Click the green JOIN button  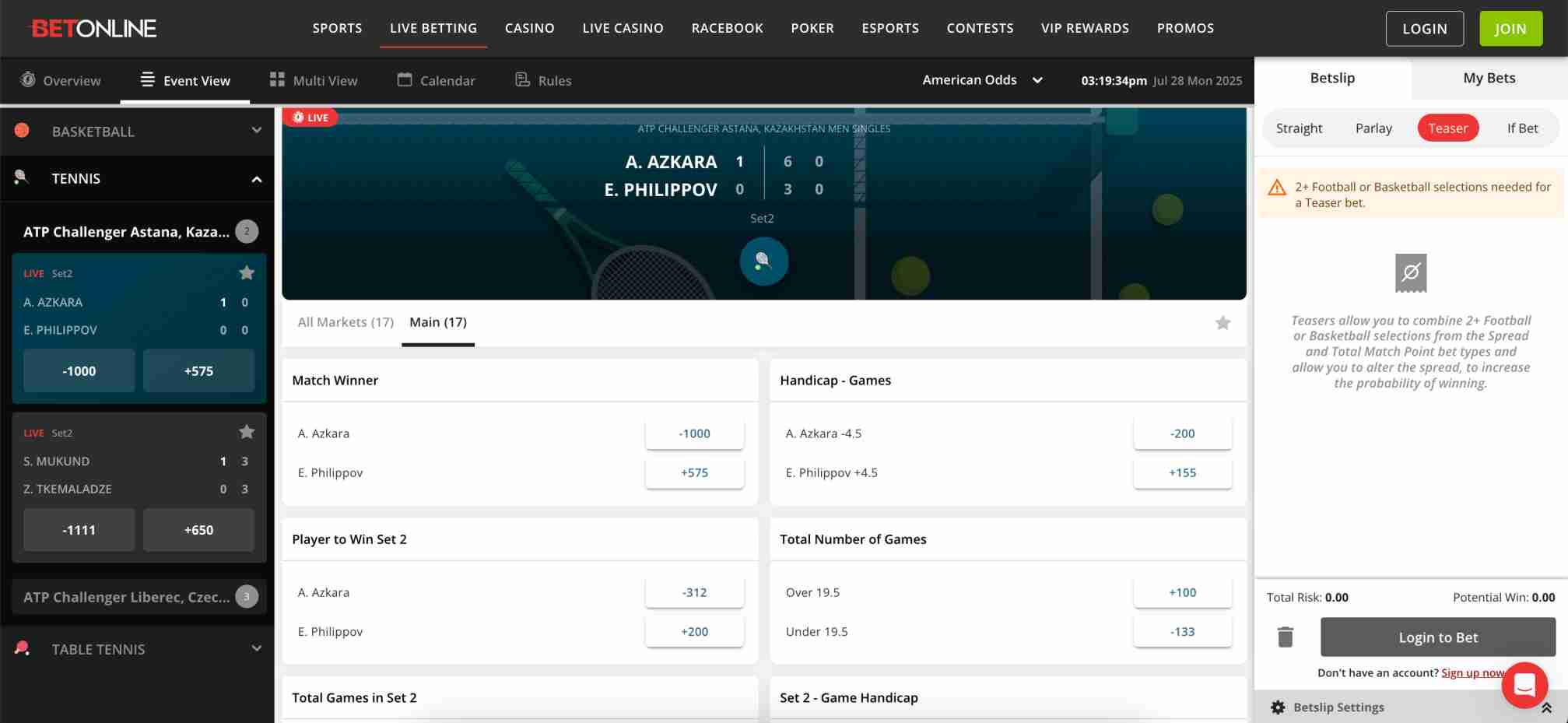point(1510,28)
